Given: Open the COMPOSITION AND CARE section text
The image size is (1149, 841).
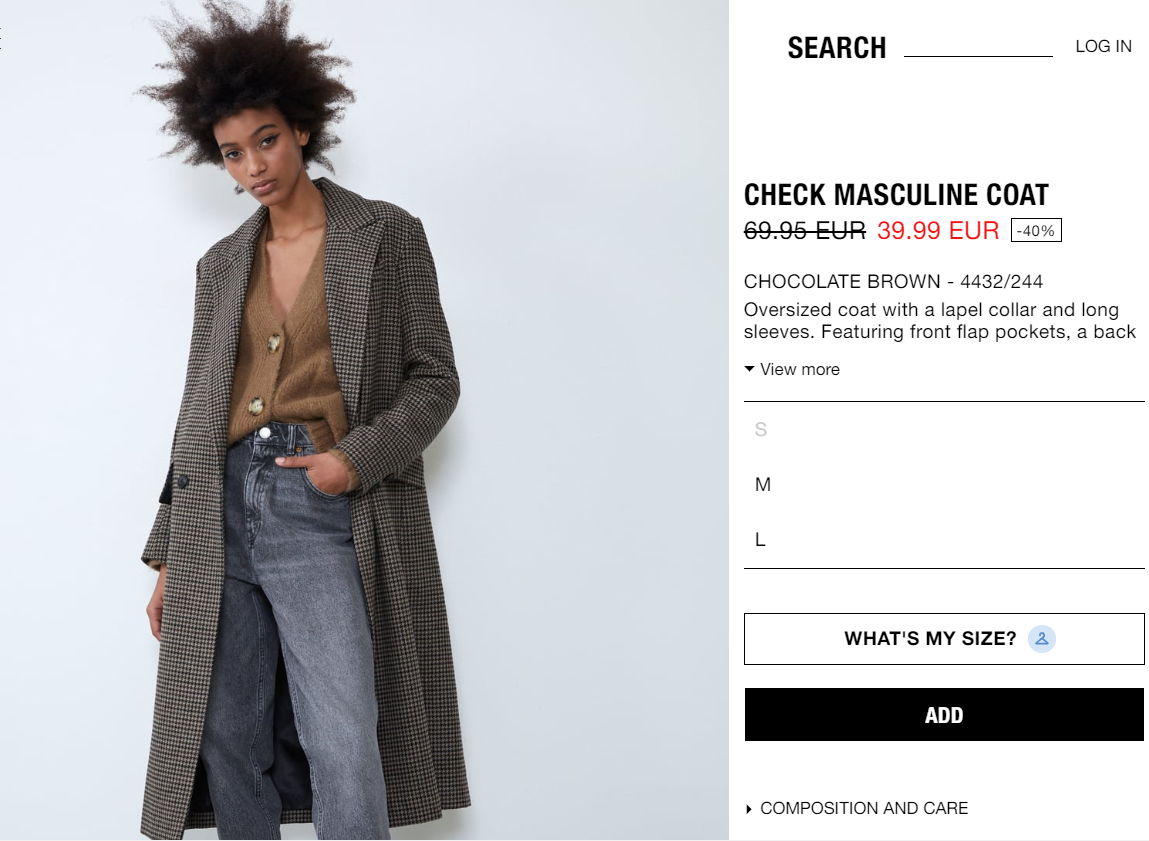Looking at the screenshot, I should coord(864,809).
